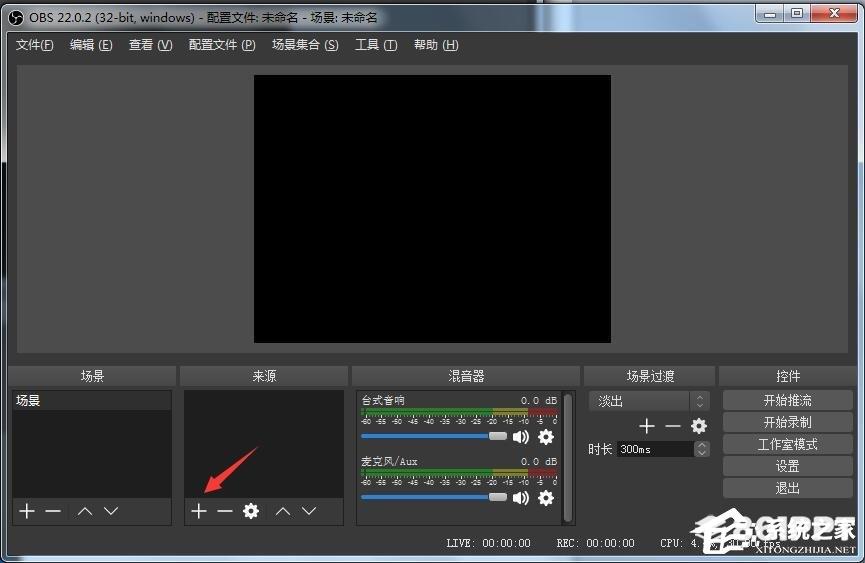Open 台式音响 audio settings gear
This screenshot has width=865, height=563.
[546, 437]
